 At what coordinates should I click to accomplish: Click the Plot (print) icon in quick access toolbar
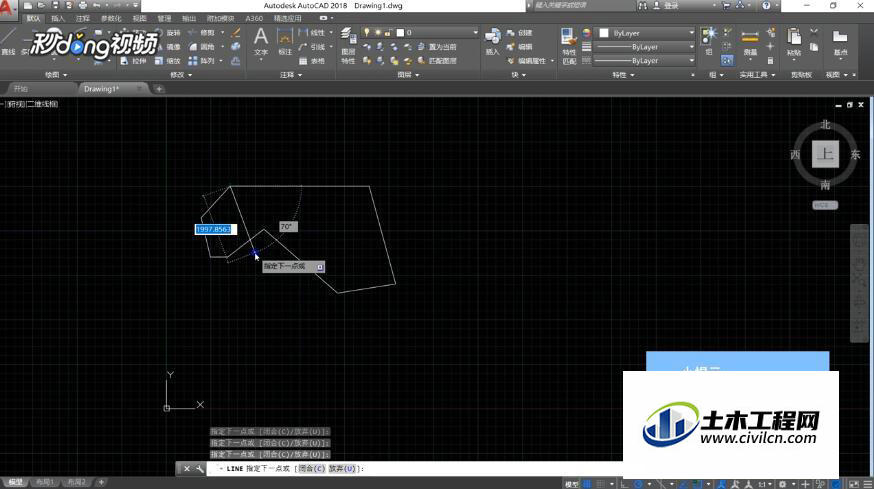click(82, 6)
